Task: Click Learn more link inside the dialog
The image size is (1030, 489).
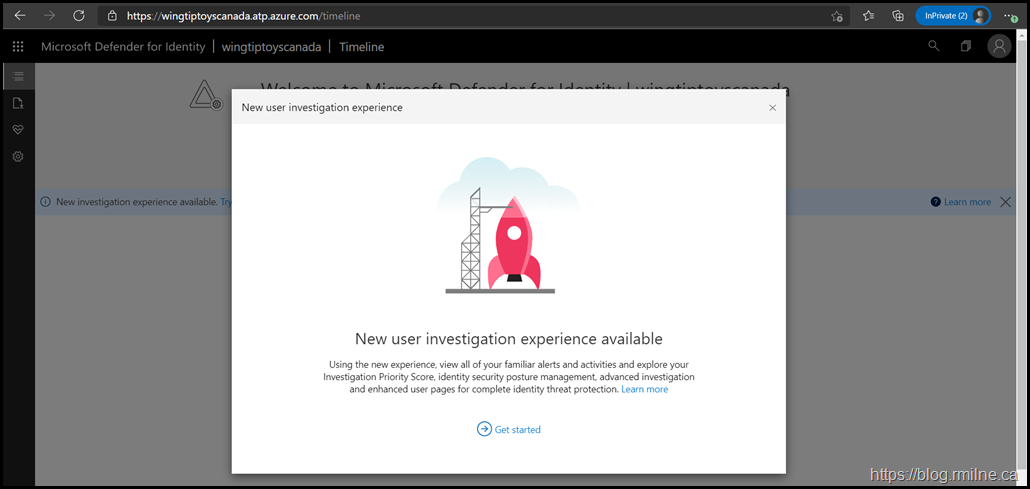Action: (x=644, y=389)
